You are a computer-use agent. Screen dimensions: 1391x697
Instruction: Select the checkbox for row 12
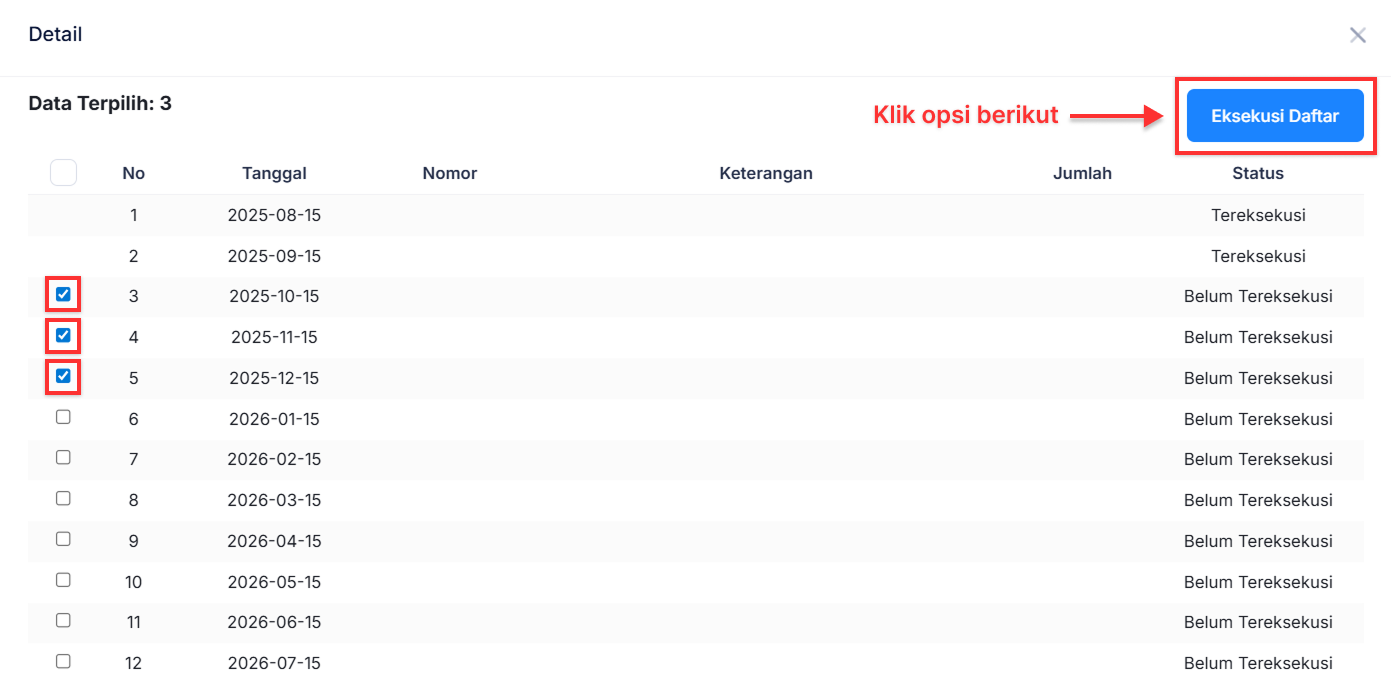click(x=63, y=661)
